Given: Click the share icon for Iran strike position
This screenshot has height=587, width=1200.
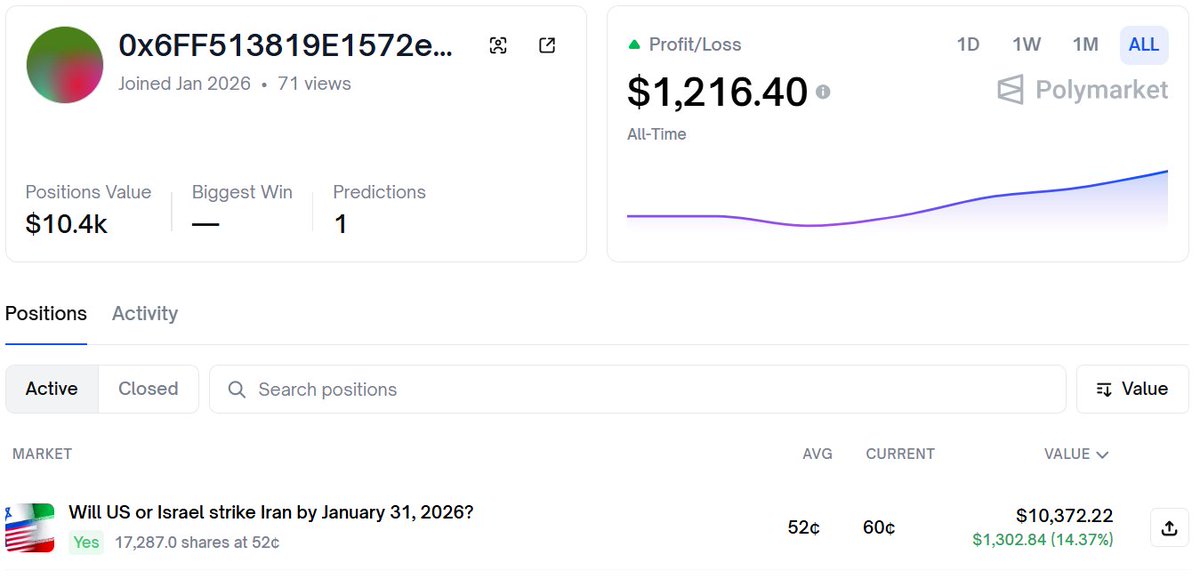Looking at the screenshot, I should 1169,528.
